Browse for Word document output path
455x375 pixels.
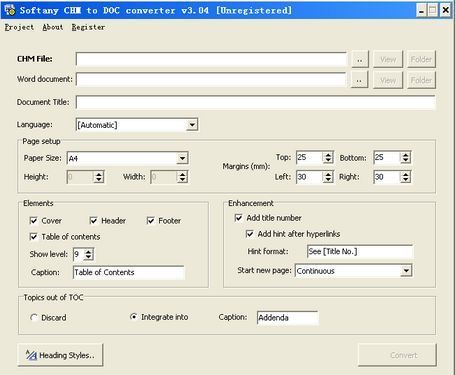(x=359, y=80)
